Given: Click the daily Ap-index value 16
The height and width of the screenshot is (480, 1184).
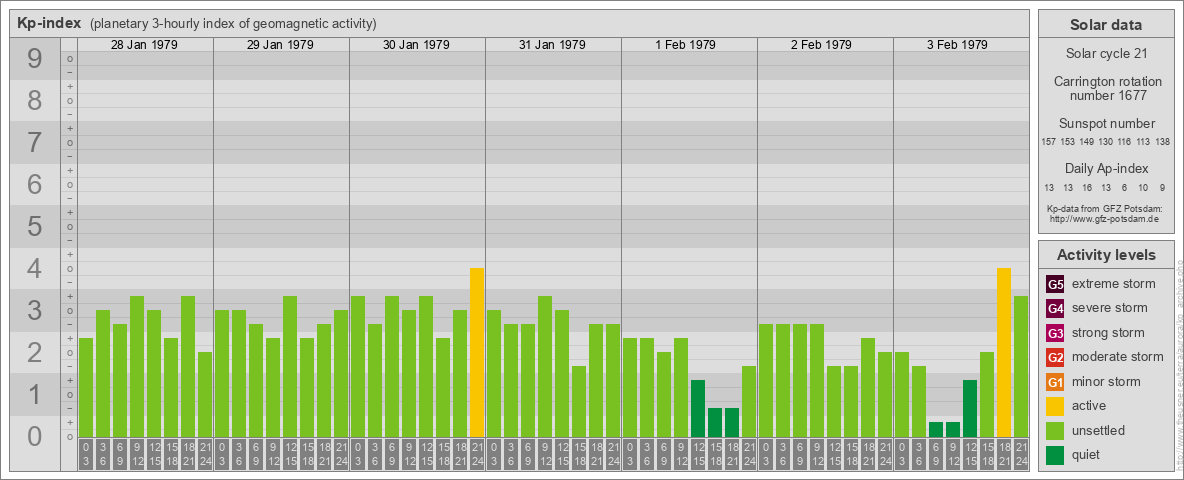Looking at the screenshot, I should (x=1087, y=187).
